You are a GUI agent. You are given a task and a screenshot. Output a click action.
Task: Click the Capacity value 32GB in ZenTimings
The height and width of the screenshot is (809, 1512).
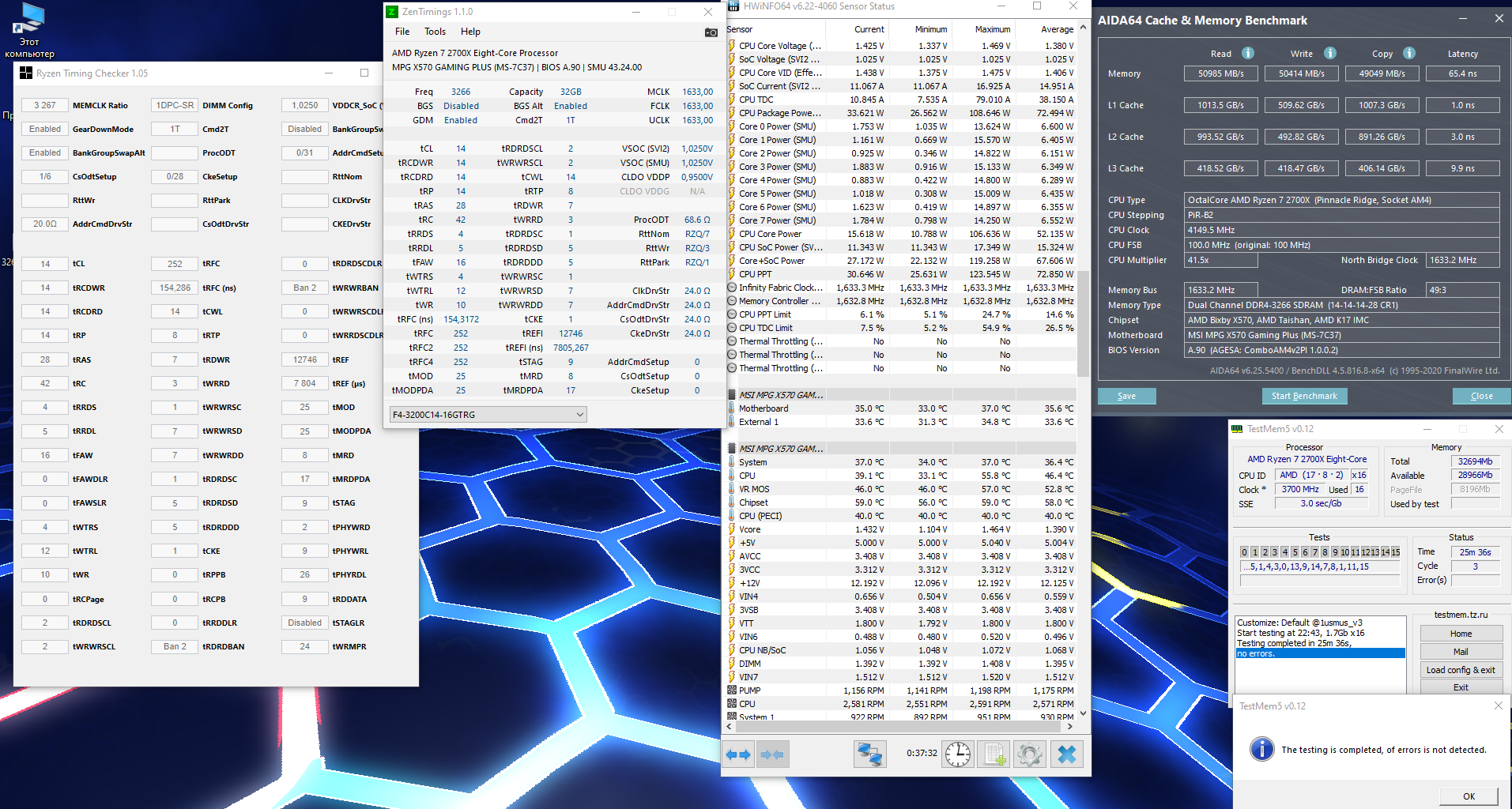tap(571, 92)
